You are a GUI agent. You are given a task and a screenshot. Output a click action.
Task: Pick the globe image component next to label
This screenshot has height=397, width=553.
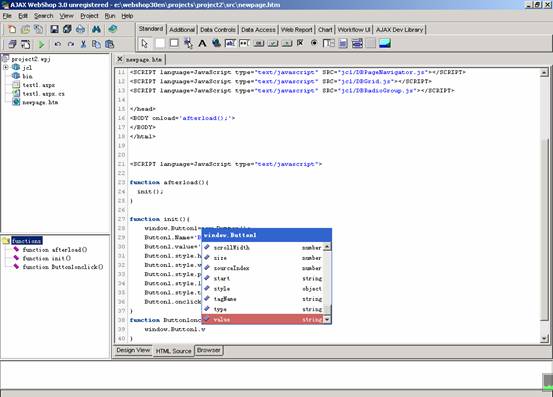(216, 43)
